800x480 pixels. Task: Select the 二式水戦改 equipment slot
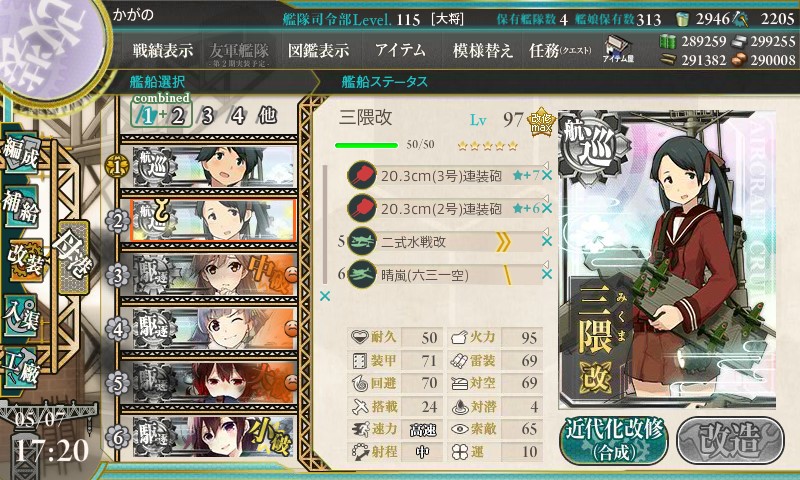coord(444,242)
